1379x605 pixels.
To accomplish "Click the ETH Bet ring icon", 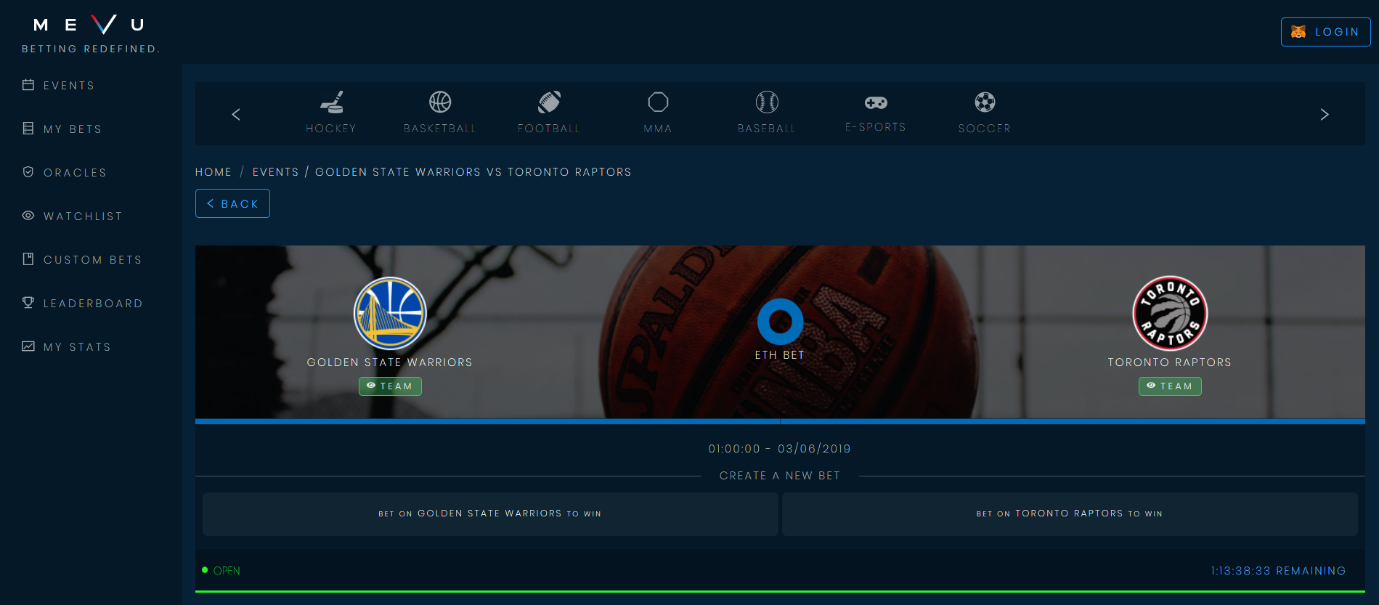I will pos(780,321).
